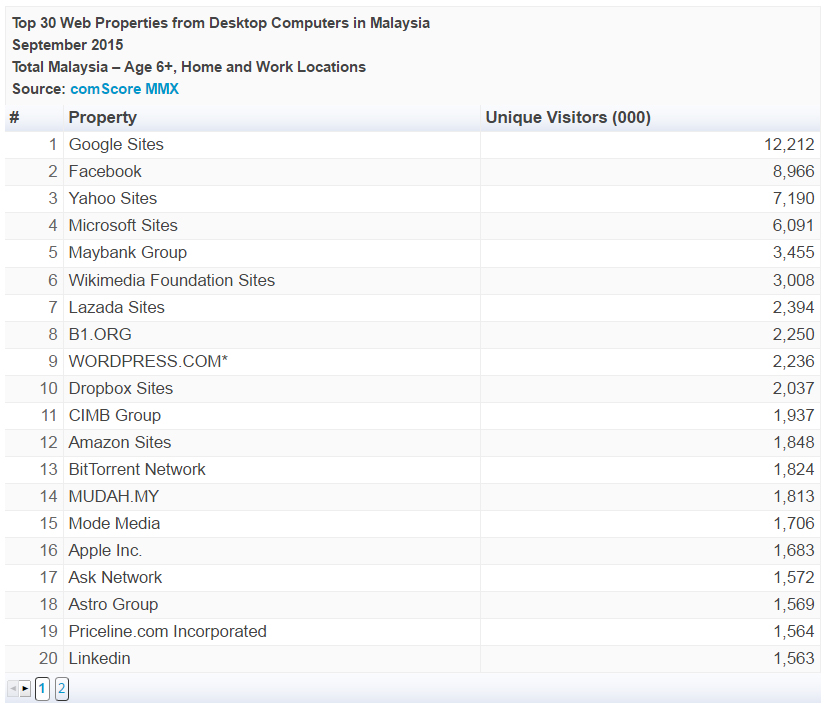This screenshot has width=828, height=707.
Task: Select page 1 in pagination
Action: [42, 689]
